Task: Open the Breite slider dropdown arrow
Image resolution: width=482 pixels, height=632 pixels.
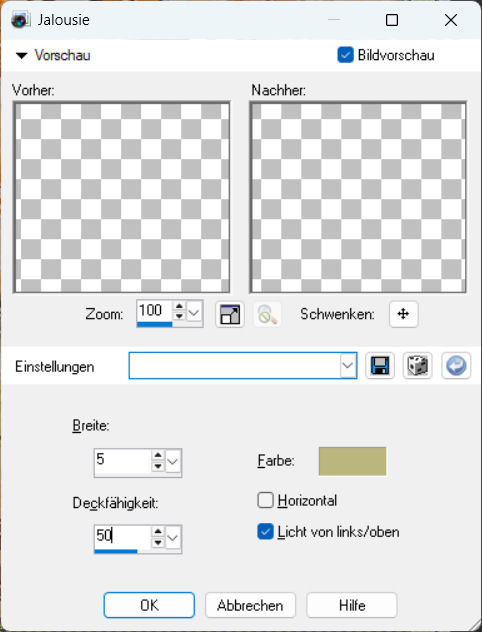Action: tap(172, 461)
